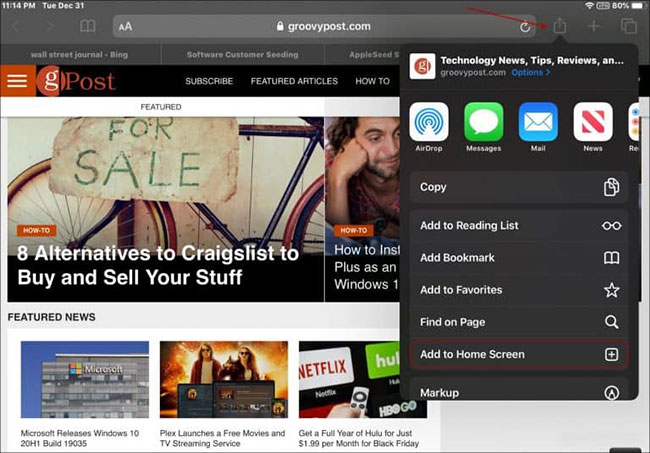Choose Find on Page
The width and height of the screenshot is (650, 453).
tap(519, 322)
